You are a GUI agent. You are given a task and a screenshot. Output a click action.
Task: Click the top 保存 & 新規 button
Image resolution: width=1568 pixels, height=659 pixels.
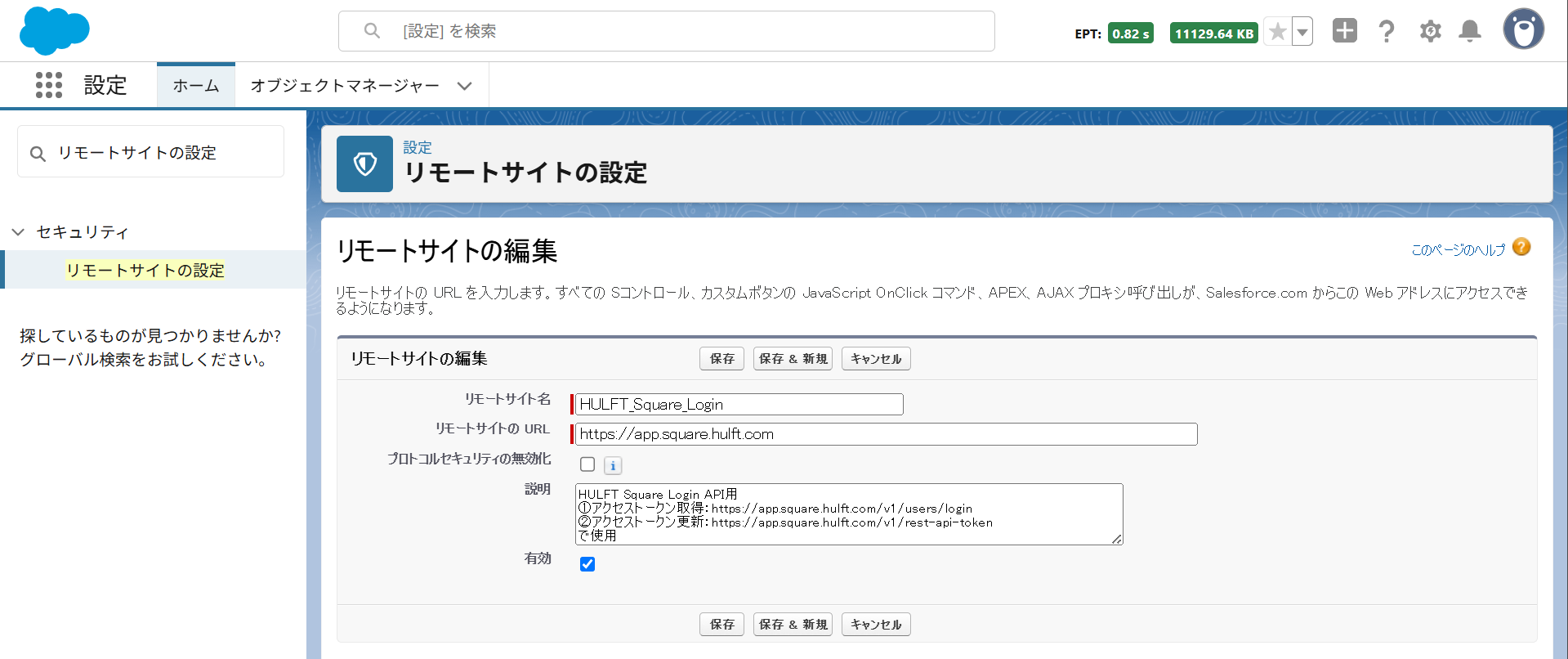793,359
